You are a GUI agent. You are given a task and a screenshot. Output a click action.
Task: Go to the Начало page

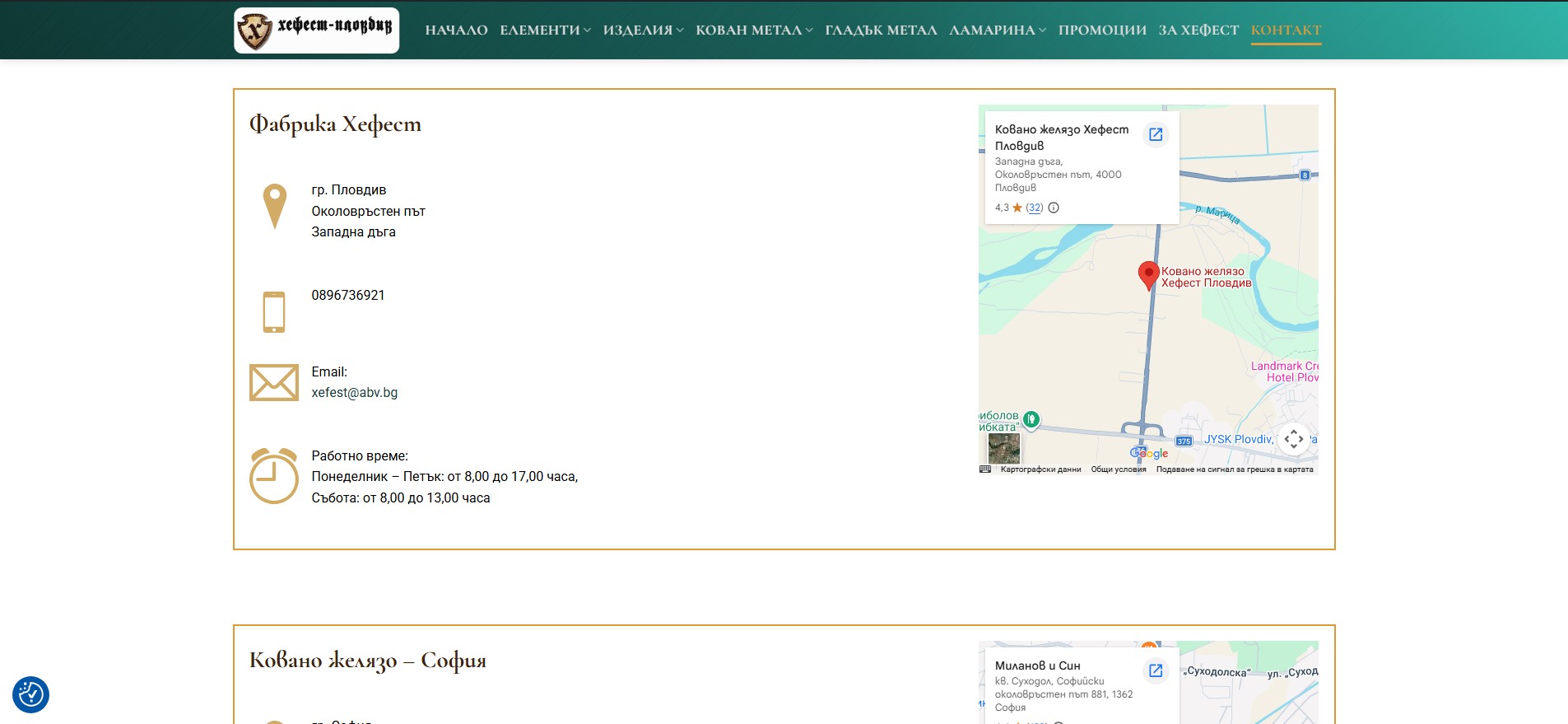(x=456, y=30)
